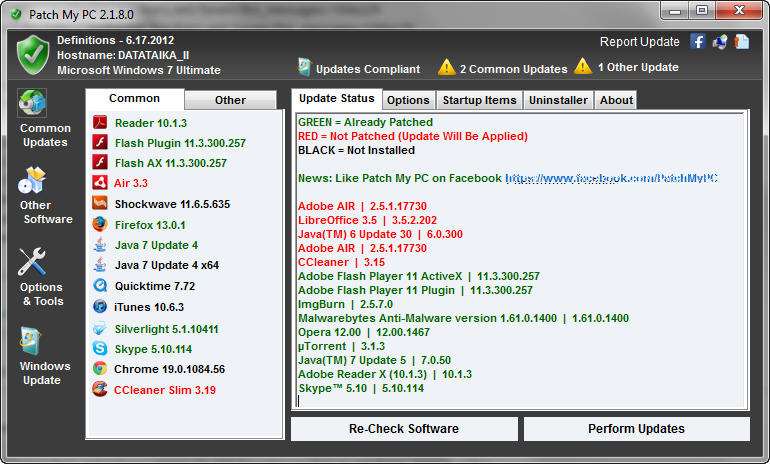This screenshot has width=770, height=464.
Task: Open the Common Updates sidebar icon
Action: tap(32, 103)
